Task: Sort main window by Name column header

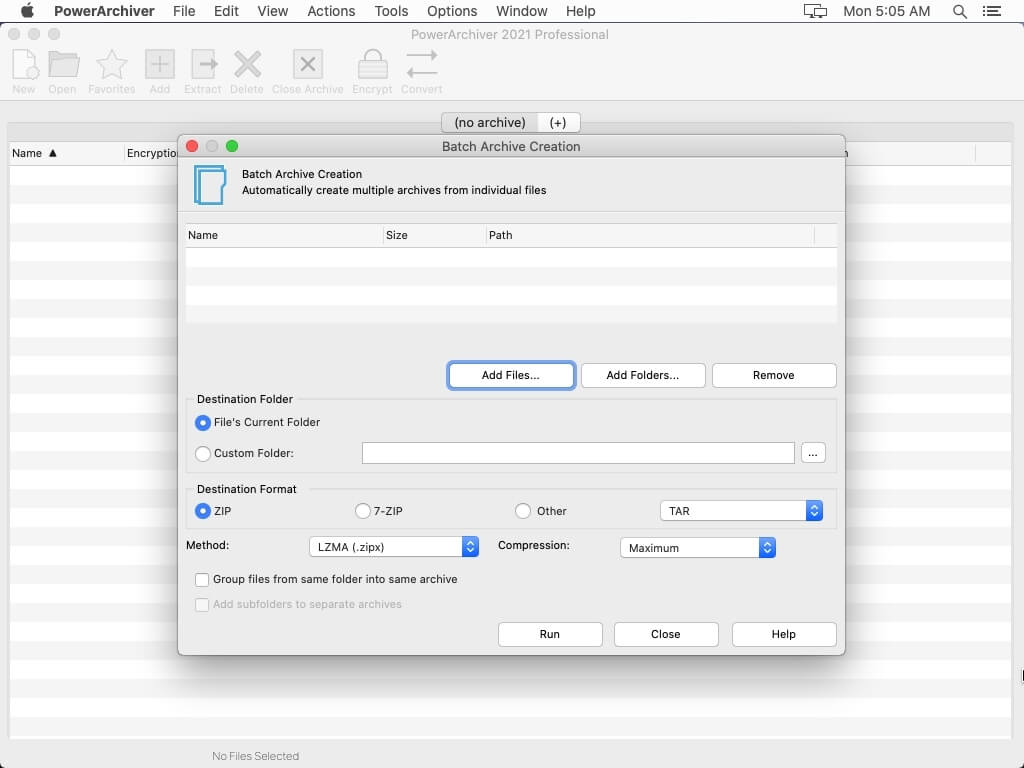Action: point(66,153)
